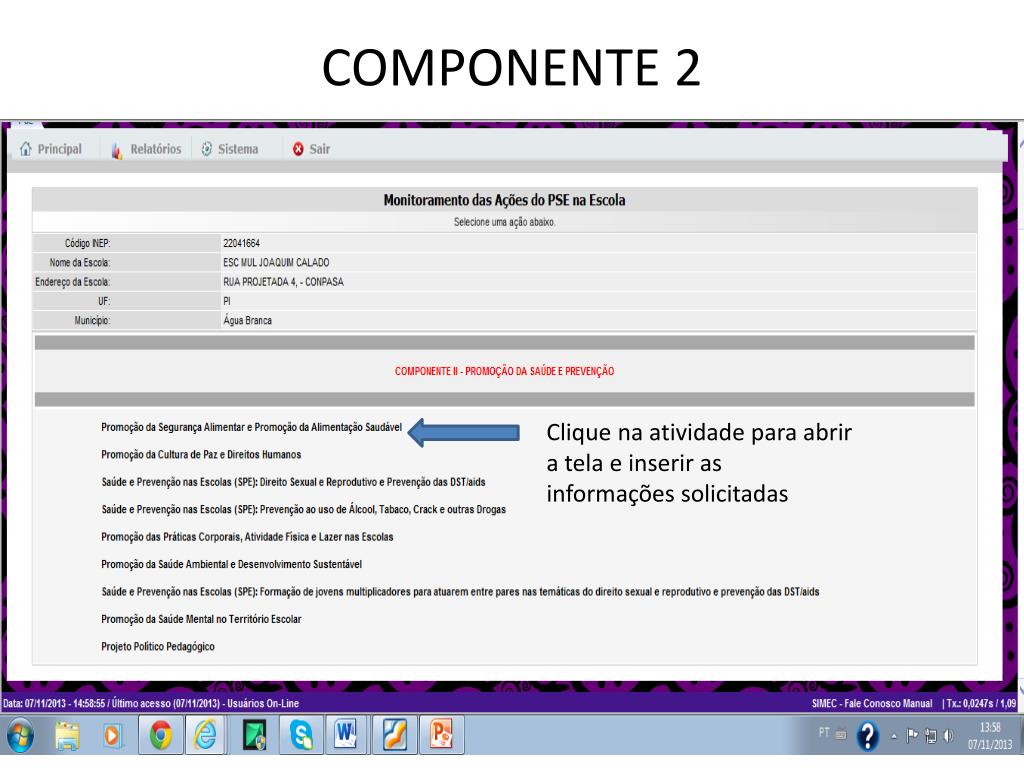
Task: Click the UF value PI
Action: coord(227,301)
